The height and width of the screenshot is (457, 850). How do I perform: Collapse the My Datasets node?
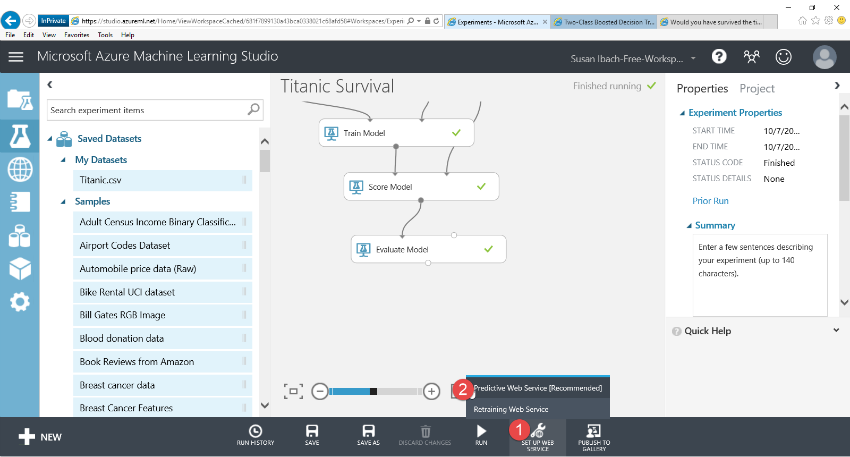63,160
